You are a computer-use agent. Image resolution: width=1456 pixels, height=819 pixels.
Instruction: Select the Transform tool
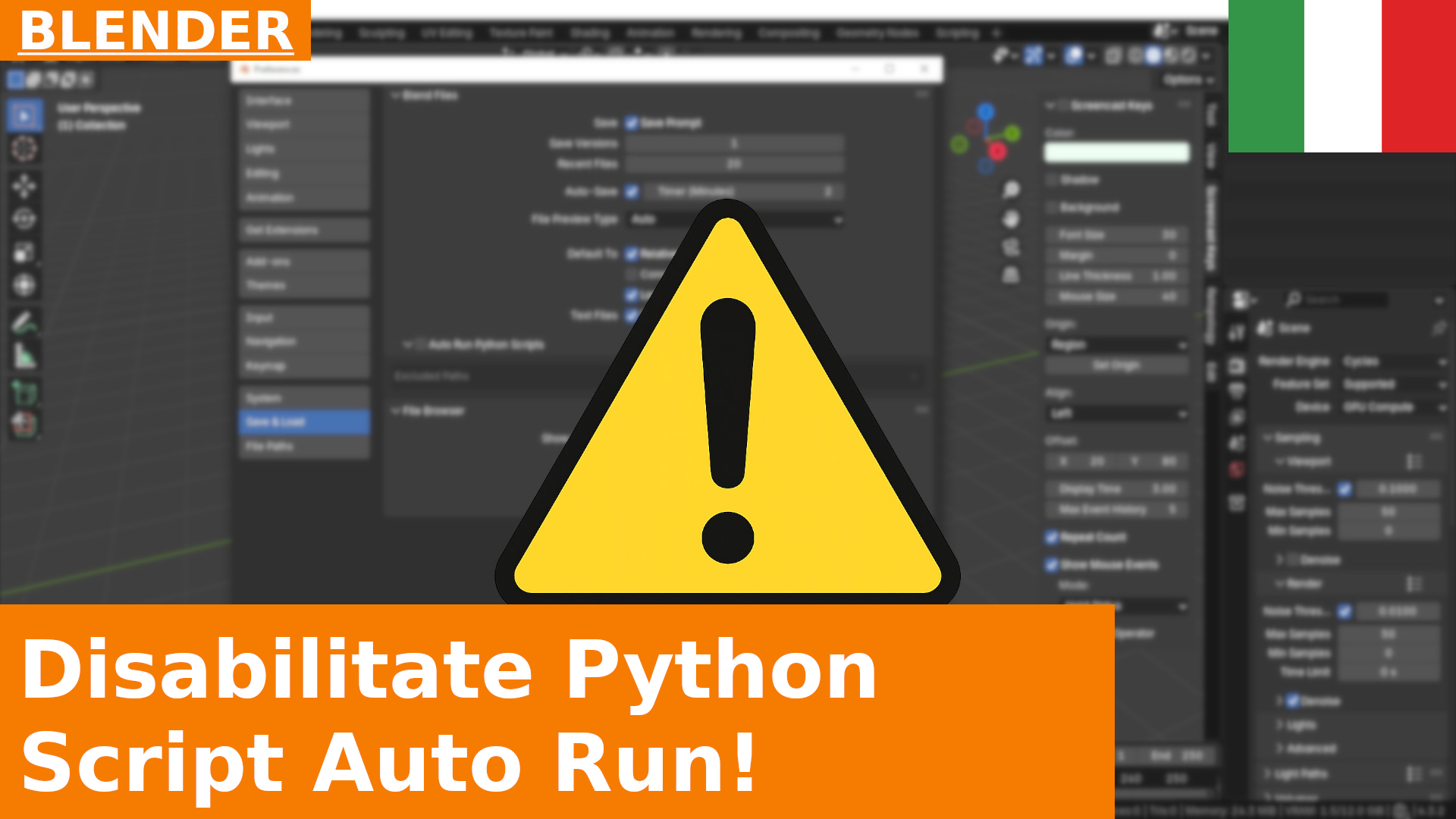pos(24,285)
